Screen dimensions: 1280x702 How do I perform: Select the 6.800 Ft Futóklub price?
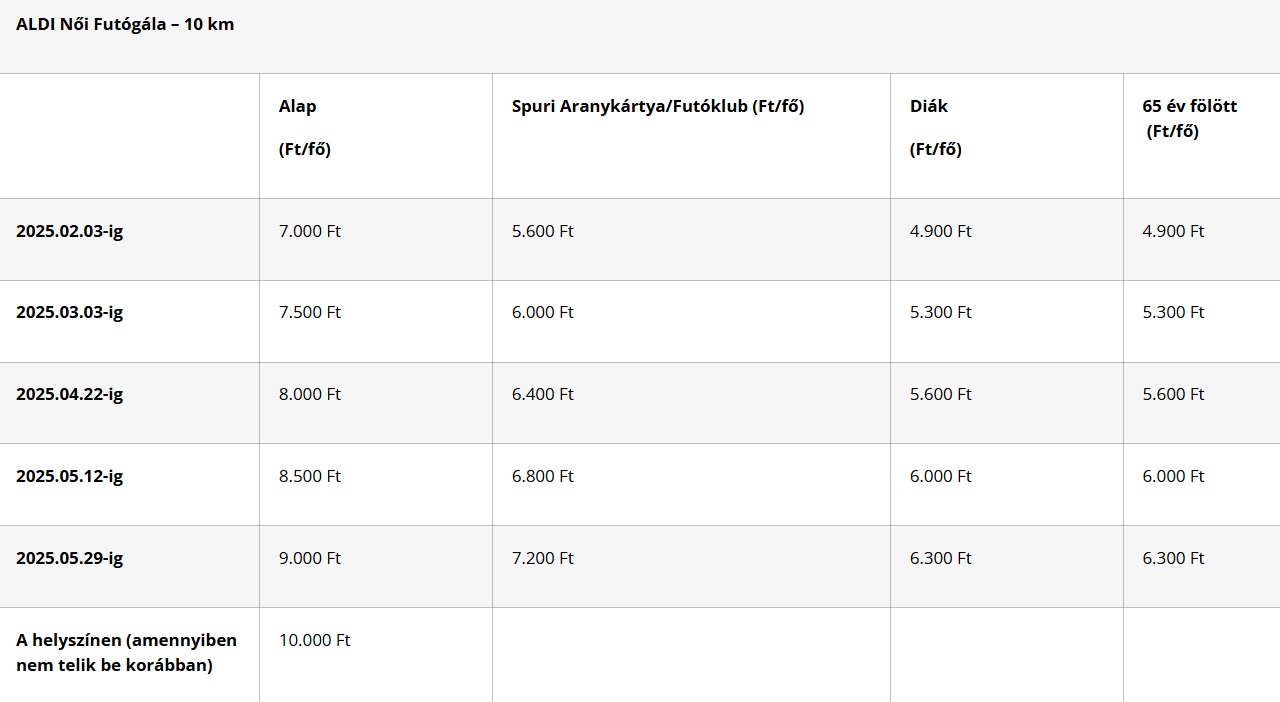[x=543, y=476]
